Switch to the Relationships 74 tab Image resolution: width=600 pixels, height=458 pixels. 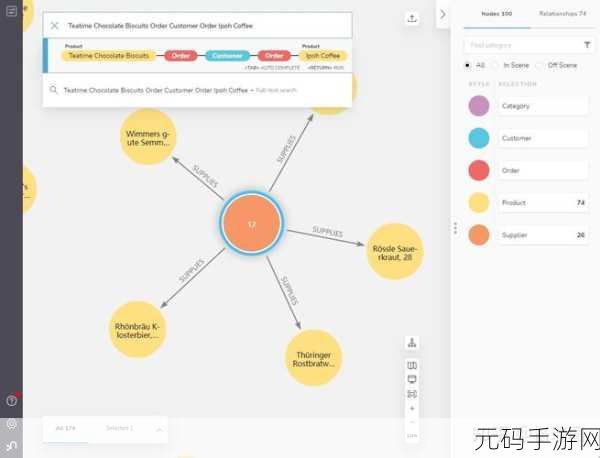pos(562,14)
